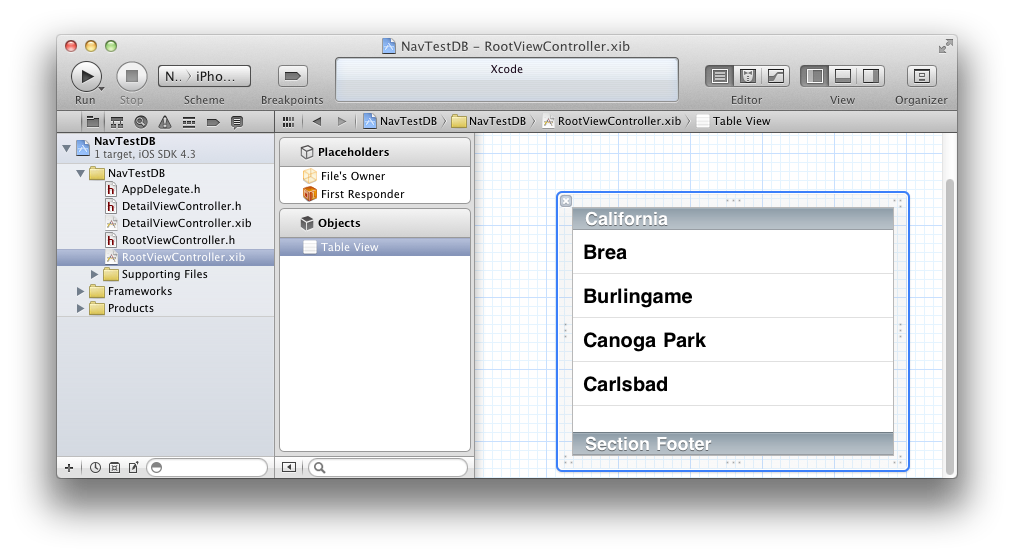This screenshot has height=557, width=1014.
Task: Focus the navigator filter field
Action: click(x=207, y=467)
